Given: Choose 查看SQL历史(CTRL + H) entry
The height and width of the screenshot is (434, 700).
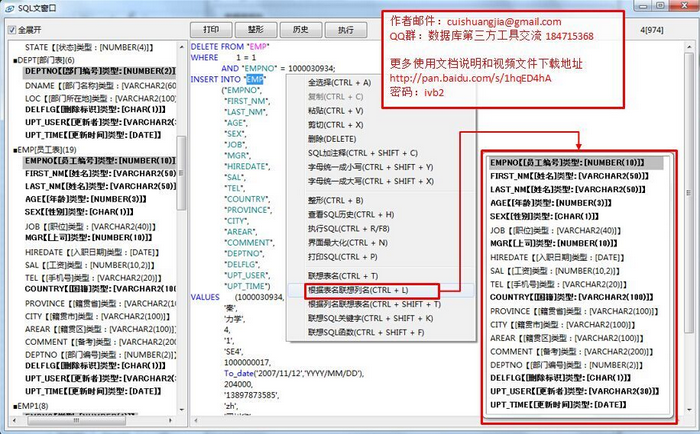Looking at the screenshot, I should point(351,215).
